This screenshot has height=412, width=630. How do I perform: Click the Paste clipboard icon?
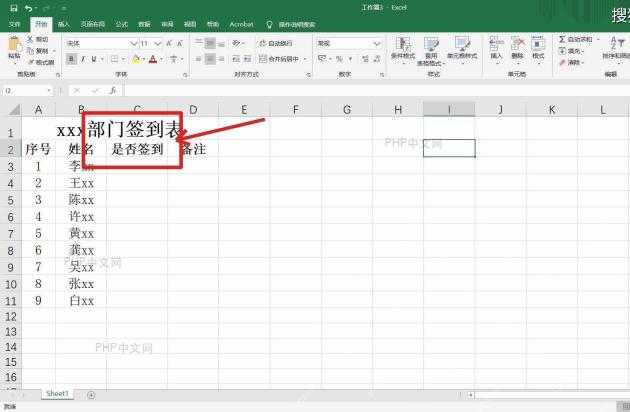(x=14, y=44)
